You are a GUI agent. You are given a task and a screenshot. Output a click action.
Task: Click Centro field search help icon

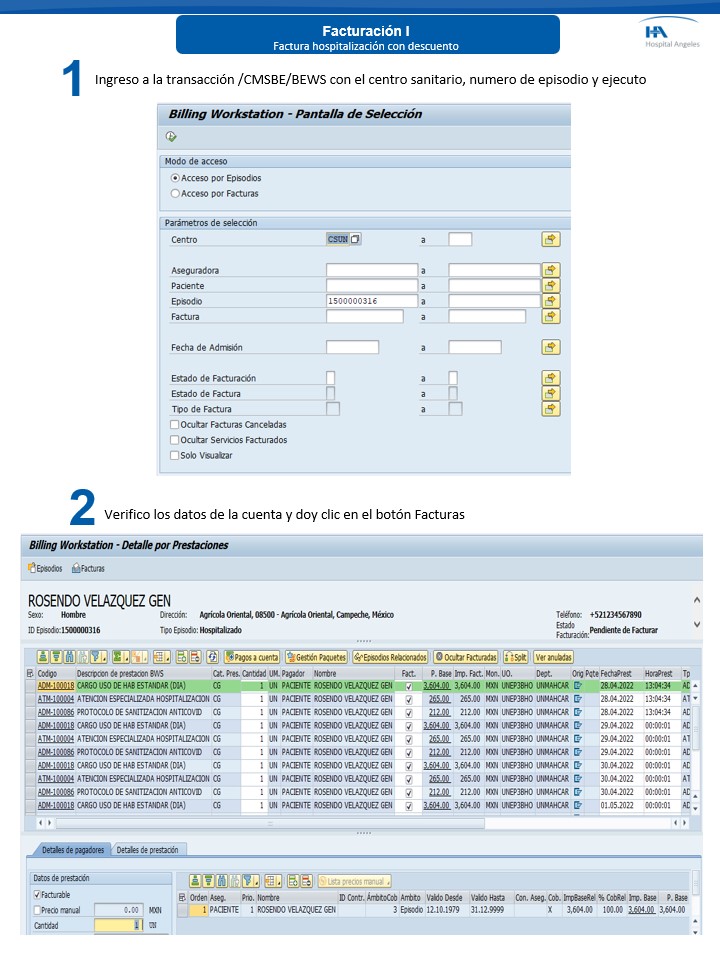pyautogui.click(x=355, y=240)
